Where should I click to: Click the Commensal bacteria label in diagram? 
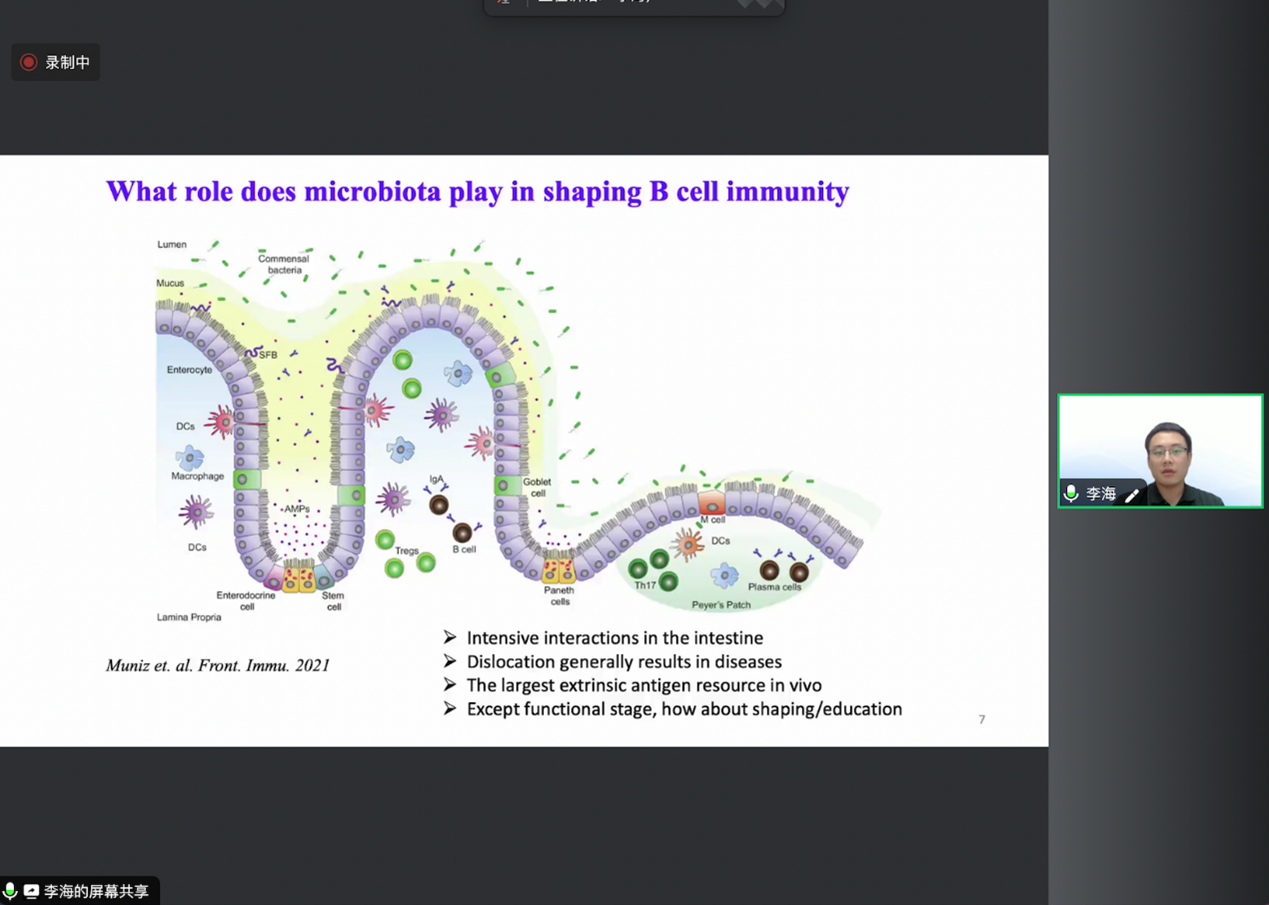pyautogui.click(x=283, y=264)
